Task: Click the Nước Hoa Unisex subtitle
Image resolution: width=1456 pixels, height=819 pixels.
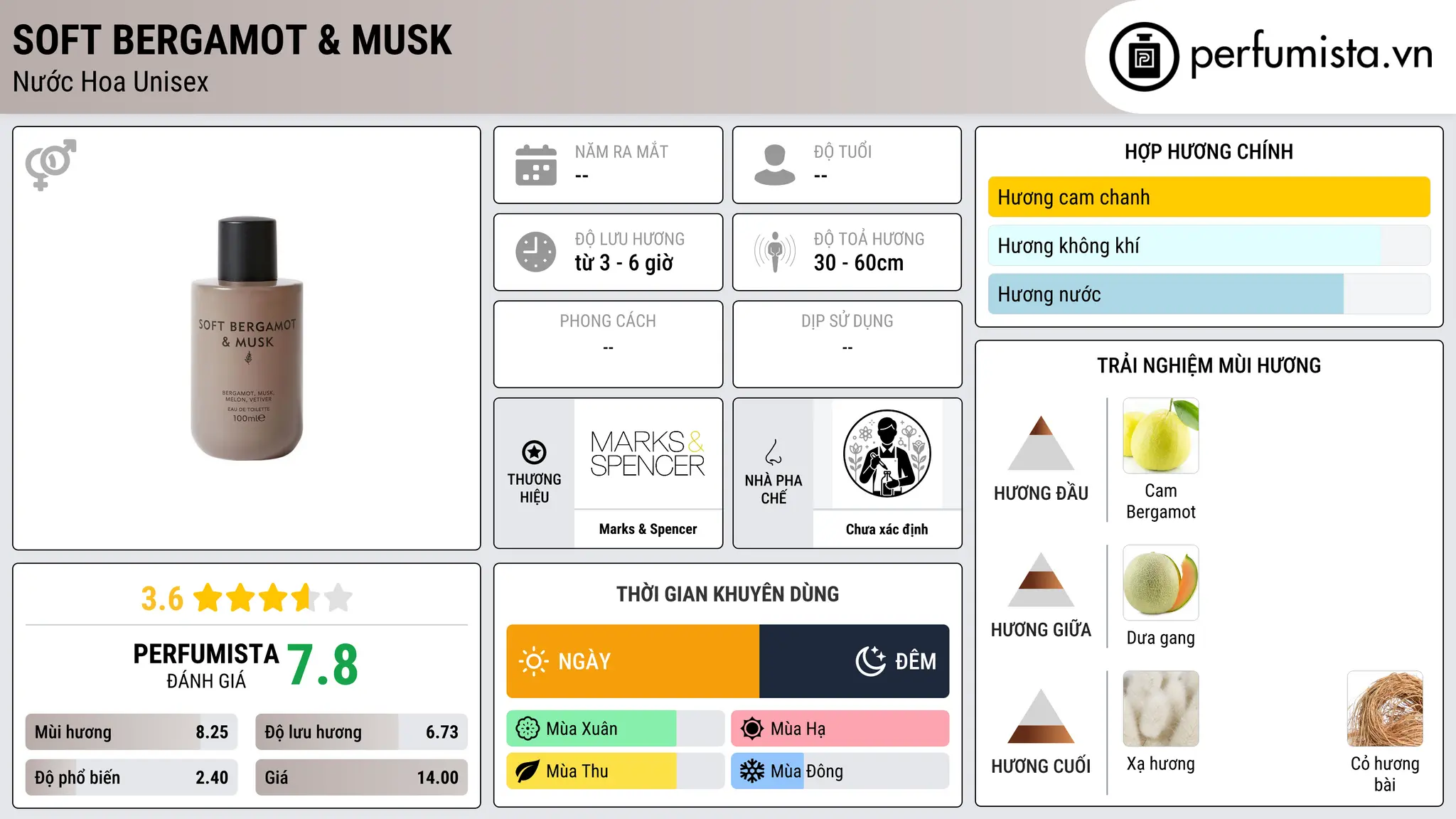Action: pos(111,82)
